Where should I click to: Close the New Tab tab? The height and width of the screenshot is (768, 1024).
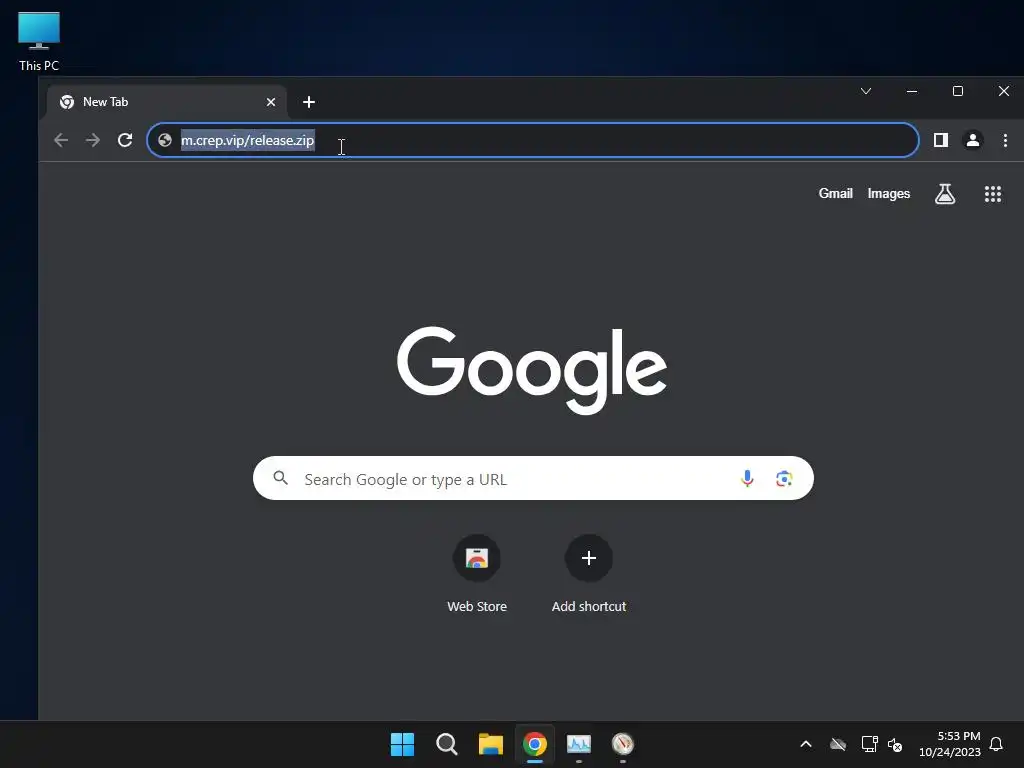point(271,102)
